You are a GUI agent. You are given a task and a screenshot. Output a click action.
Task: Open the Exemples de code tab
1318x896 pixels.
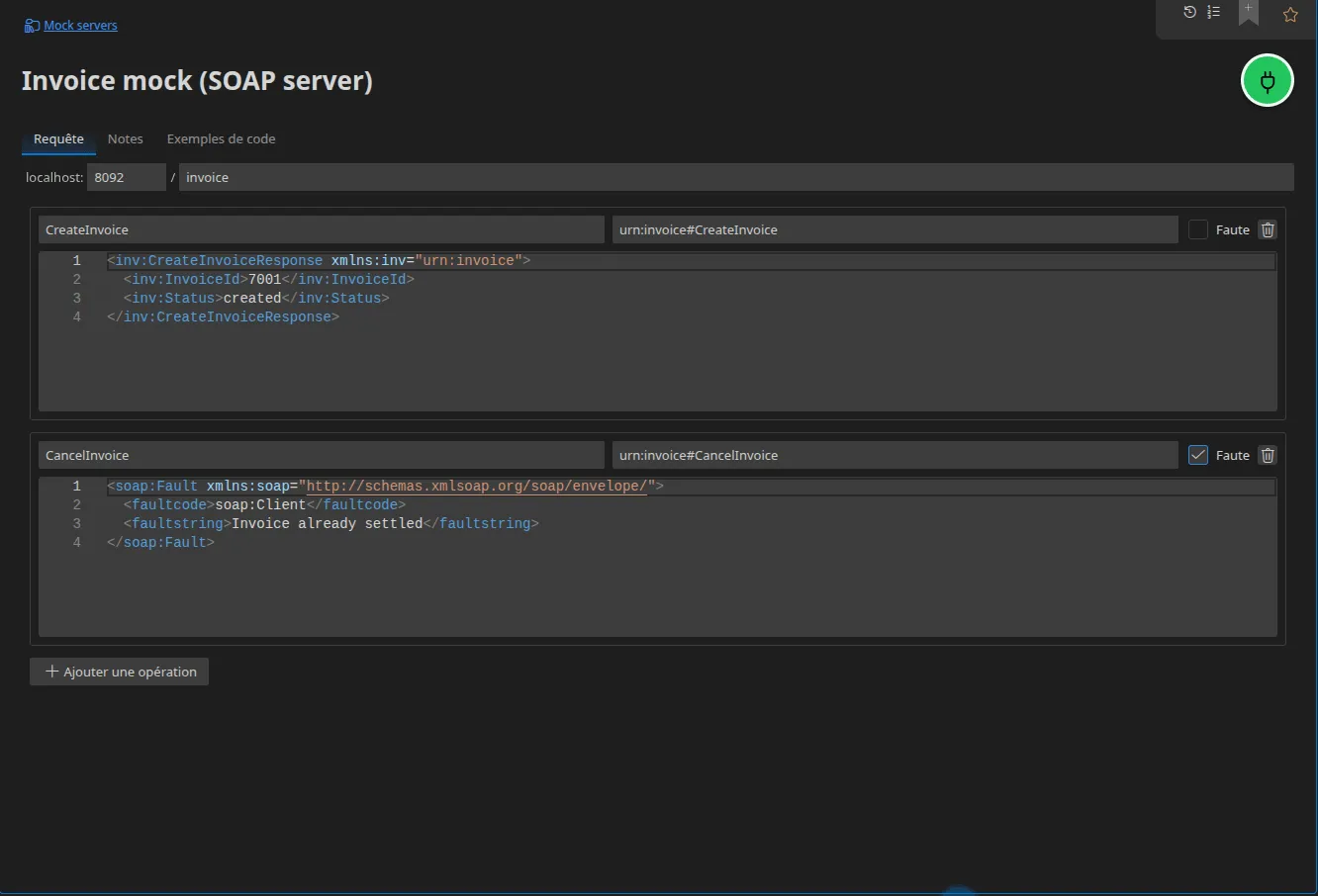point(221,139)
